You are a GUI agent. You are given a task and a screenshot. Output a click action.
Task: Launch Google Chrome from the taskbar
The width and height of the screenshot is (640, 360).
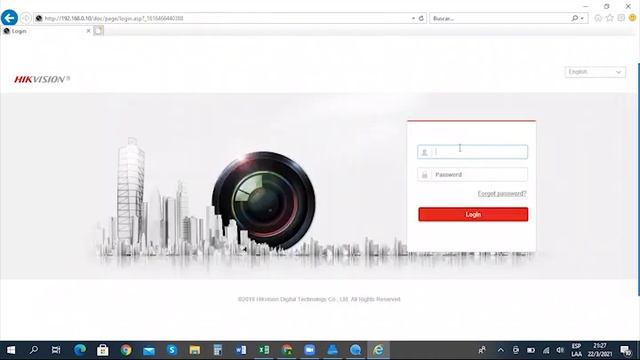coord(126,350)
